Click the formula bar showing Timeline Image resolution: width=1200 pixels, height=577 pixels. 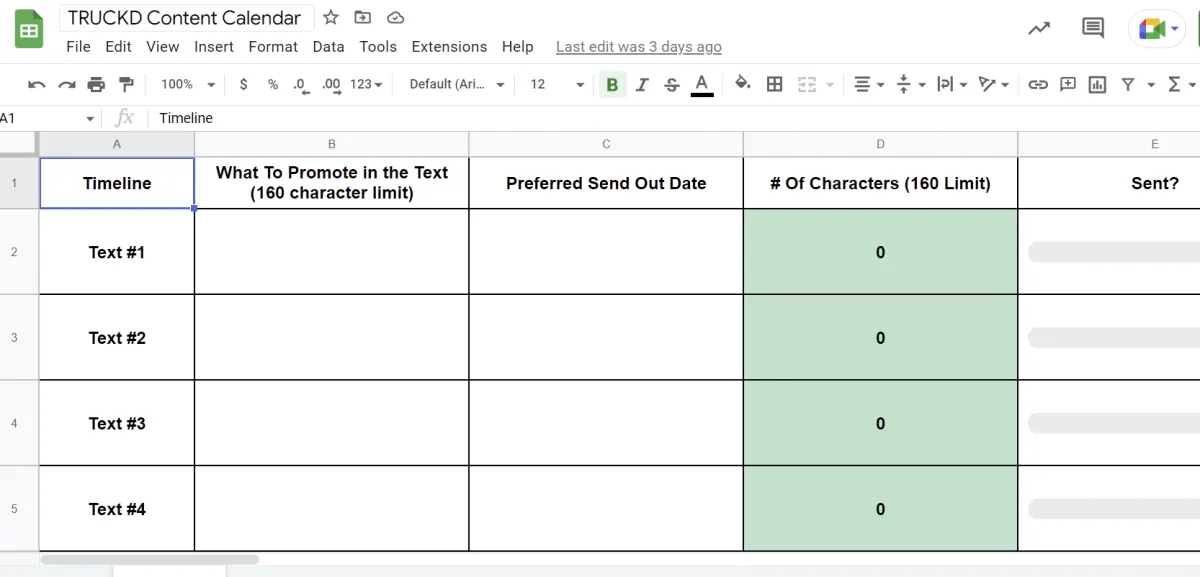point(675,118)
